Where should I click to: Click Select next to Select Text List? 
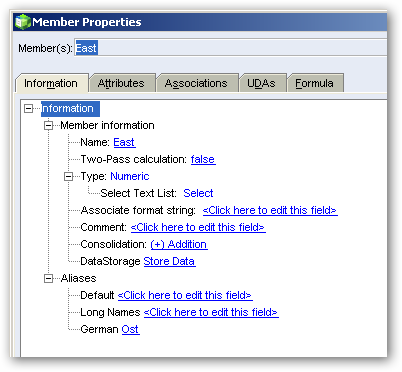(x=198, y=194)
